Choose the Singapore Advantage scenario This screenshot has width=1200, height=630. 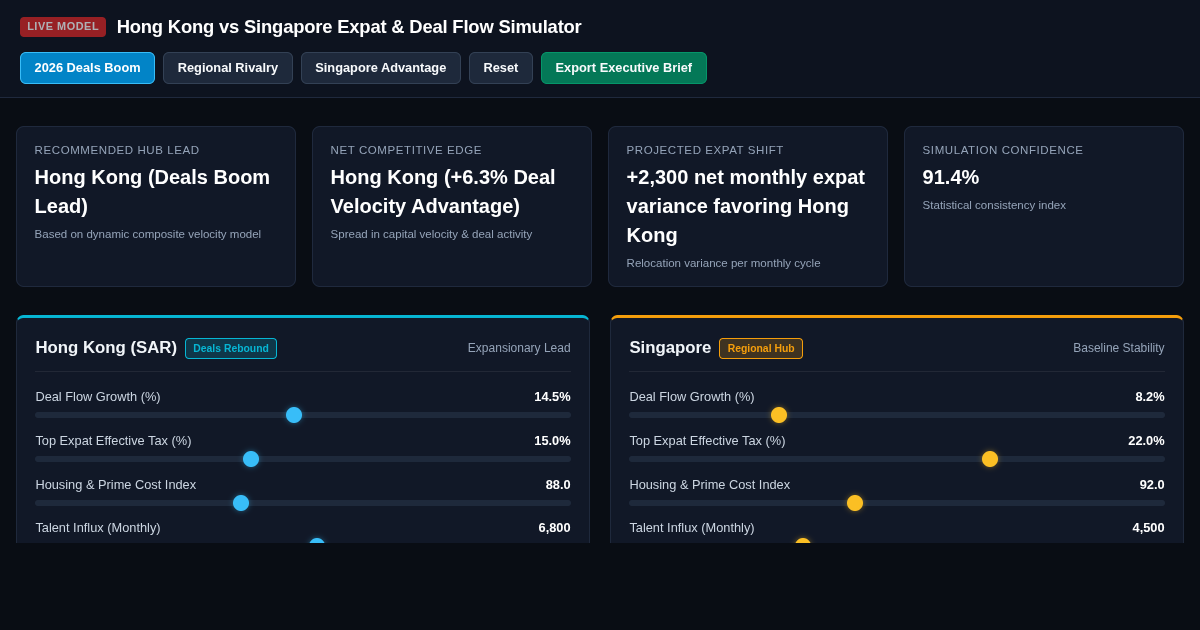tap(381, 68)
